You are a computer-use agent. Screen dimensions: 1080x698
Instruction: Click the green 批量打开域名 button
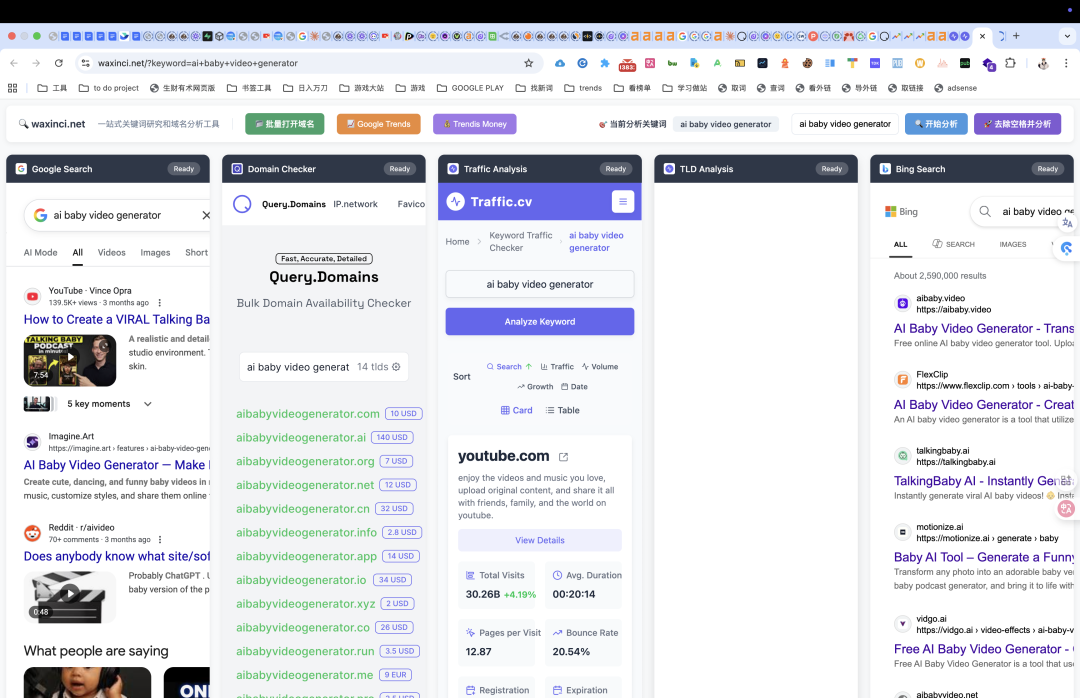click(284, 124)
